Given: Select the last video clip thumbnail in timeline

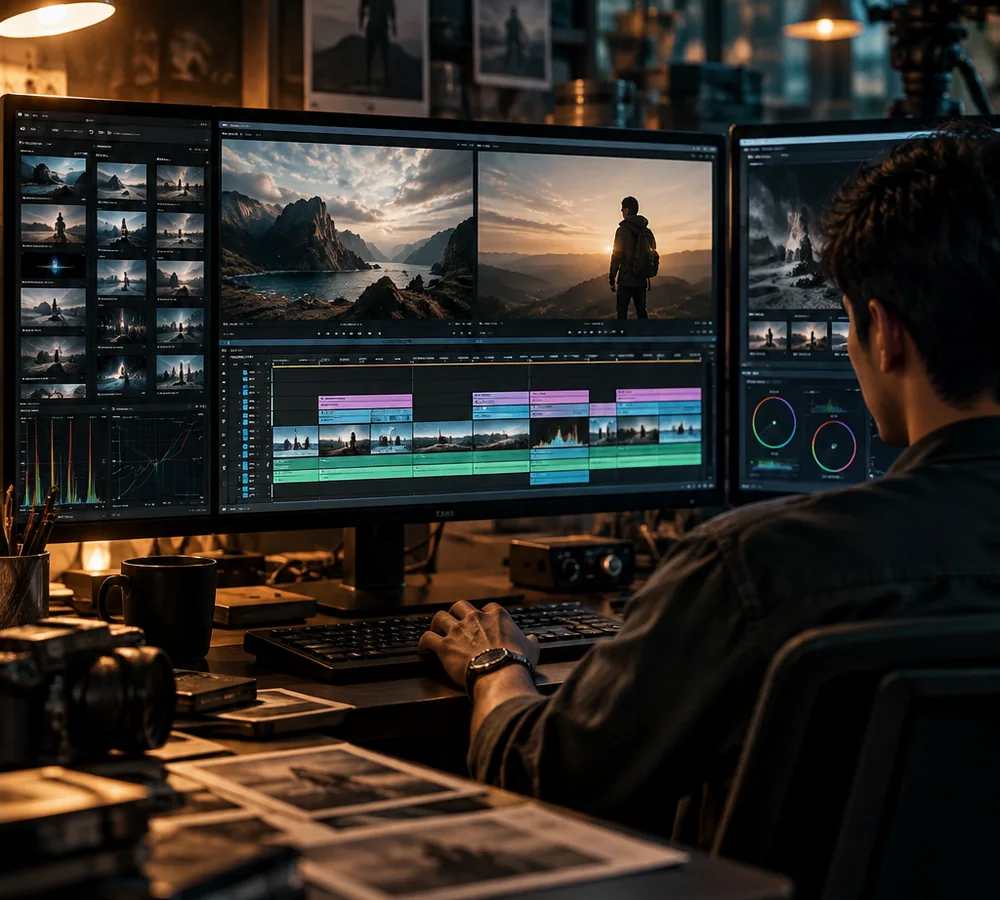Looking at the screenshot, I should 680,429.
